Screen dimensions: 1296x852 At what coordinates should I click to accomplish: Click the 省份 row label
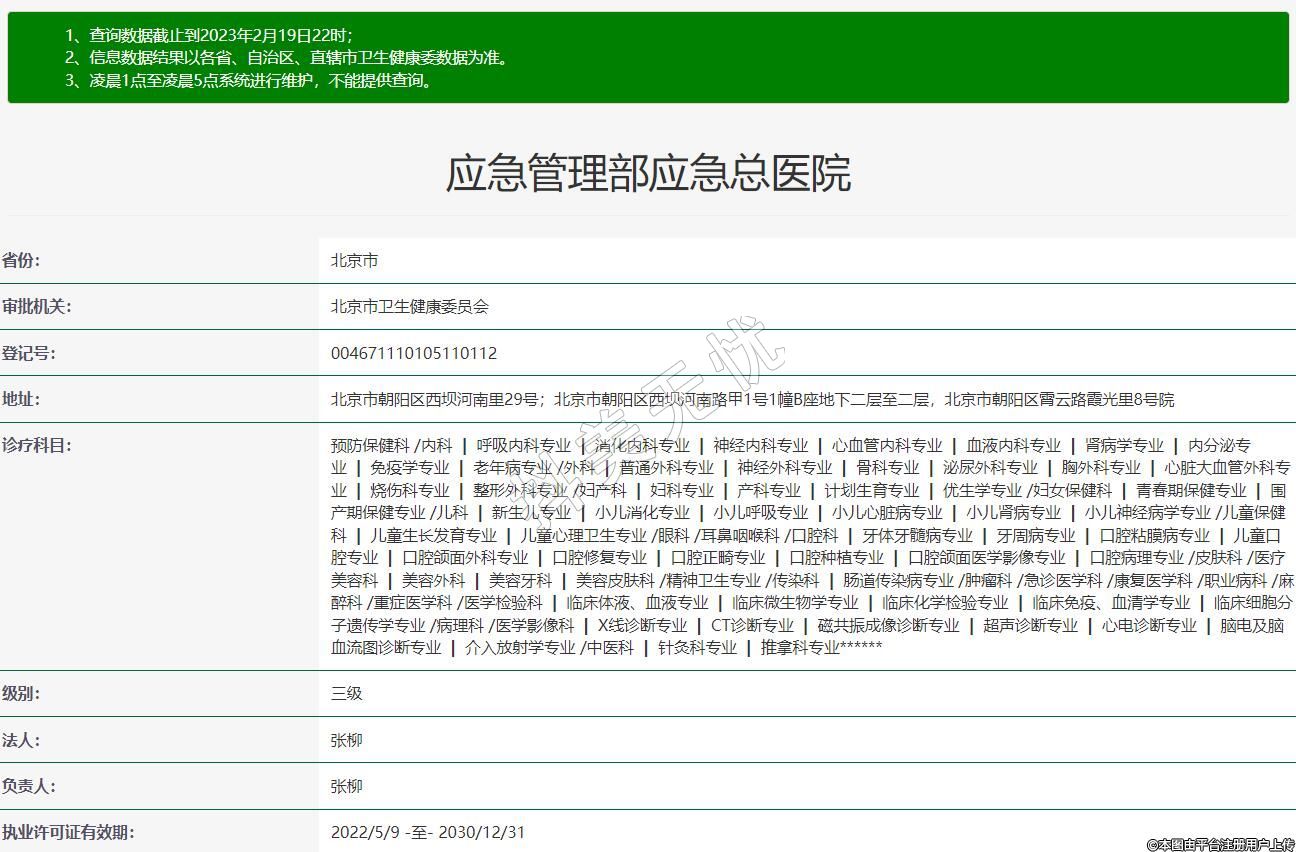[21, 261]
